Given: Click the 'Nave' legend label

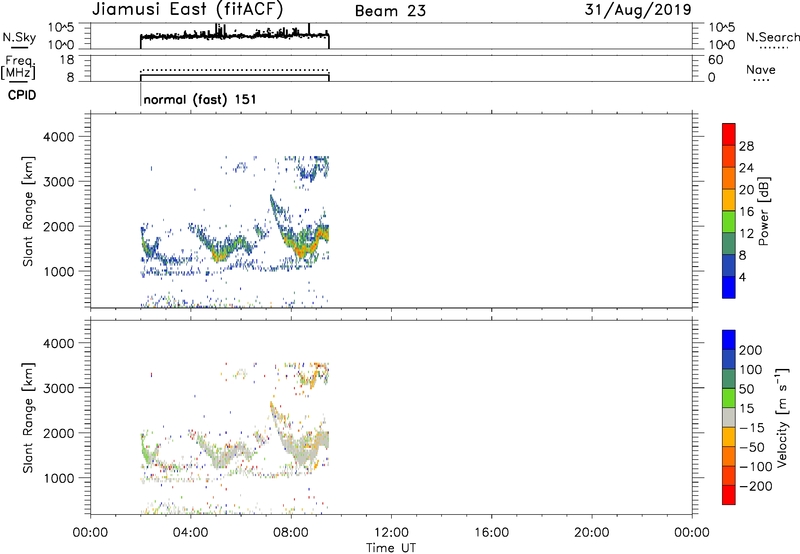Looking at the screenshot, I should (x=761, y=69).
